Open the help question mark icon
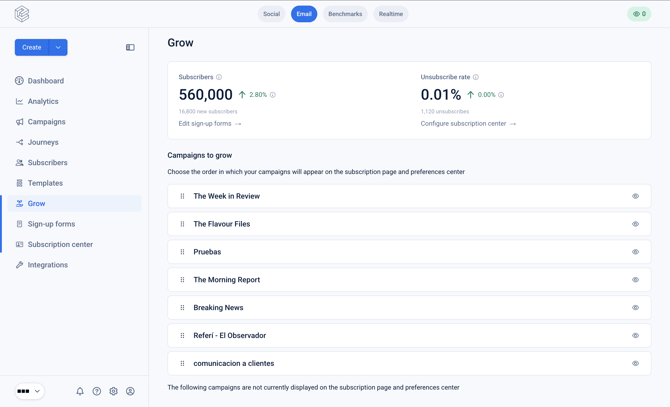The height and width of the screenshot is (407, 670). [x=97, y=391]
